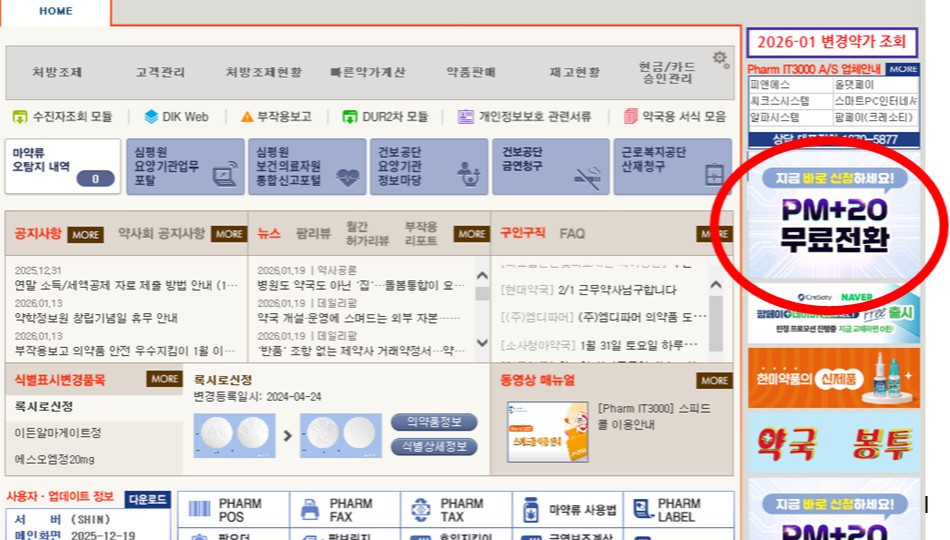Click the 식별상세정보 button
Viewport: 950px width, 540px height.
pyautogui.click(x=434, y=447)
